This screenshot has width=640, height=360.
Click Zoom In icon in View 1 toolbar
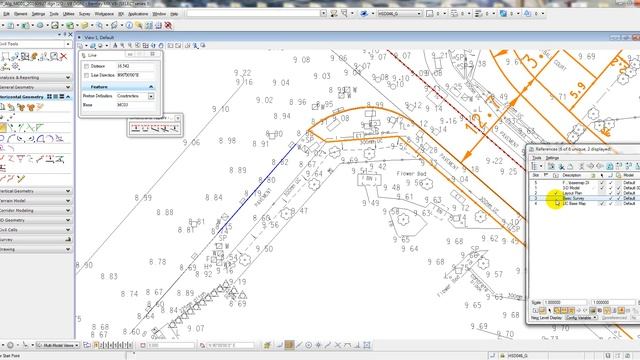pyautogui.click(x=122, y=46)
